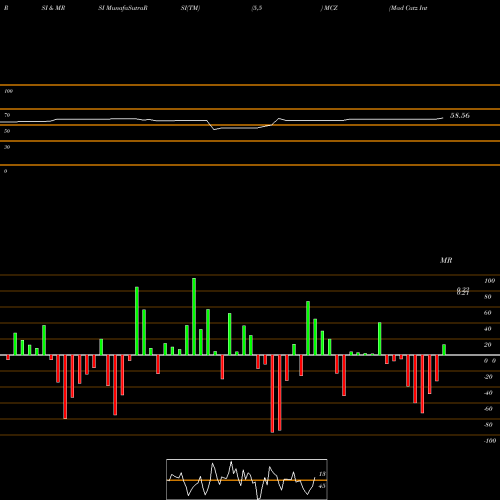500x500 pixels.
Task: Click the MR axis label 60
Action: [x=488, y=313]
